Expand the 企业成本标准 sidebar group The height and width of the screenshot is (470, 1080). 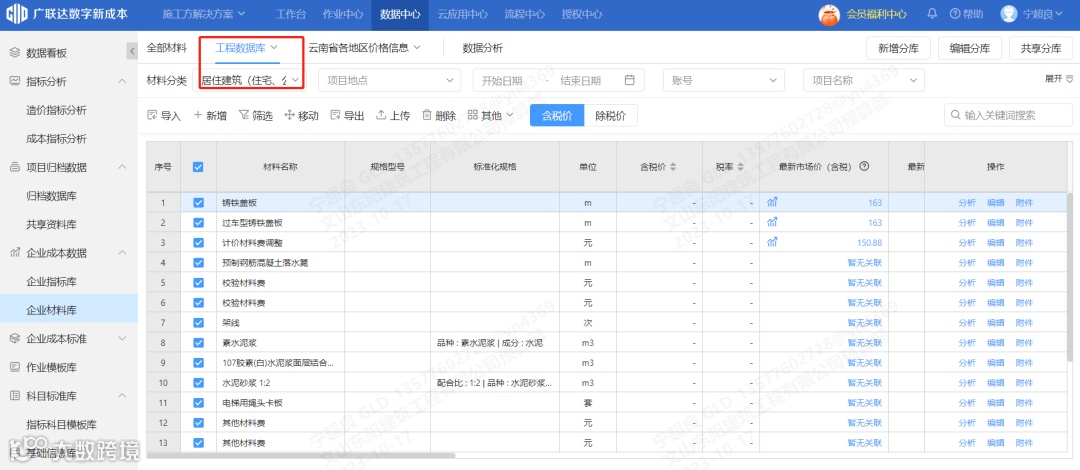[x=123, y=338]
